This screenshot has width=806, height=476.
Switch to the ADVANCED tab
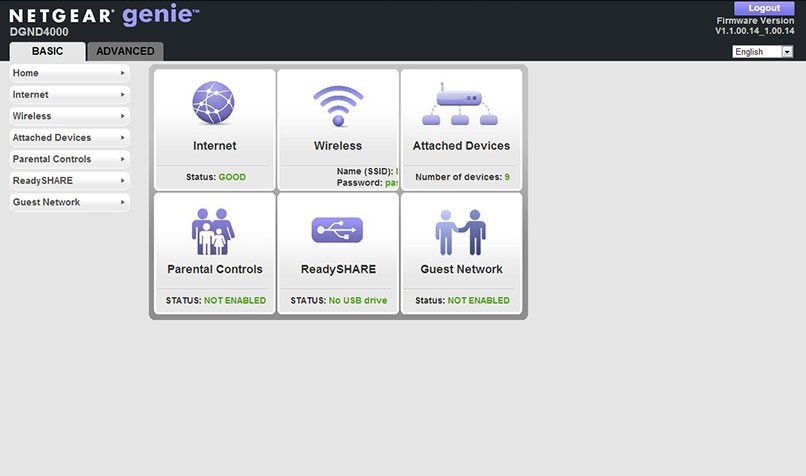coord(125,51)
